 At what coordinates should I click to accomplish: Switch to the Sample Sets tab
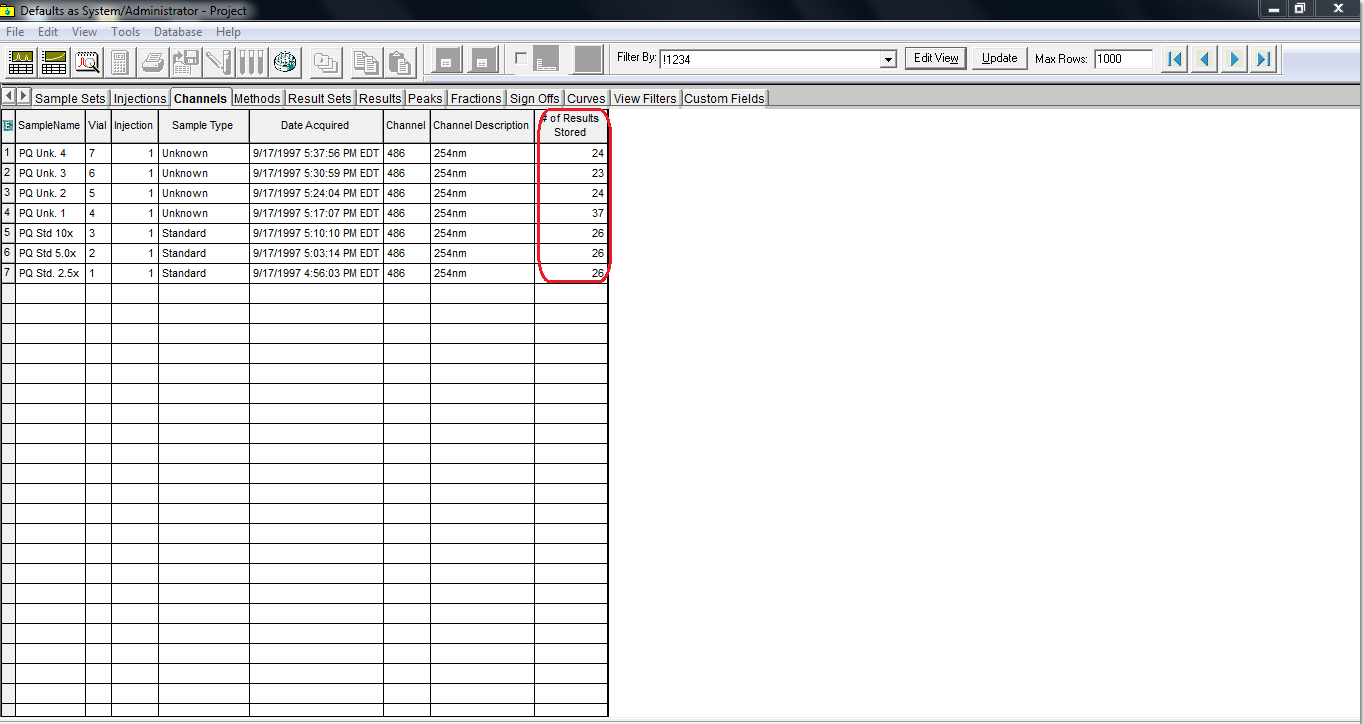[x=69, y=98]
